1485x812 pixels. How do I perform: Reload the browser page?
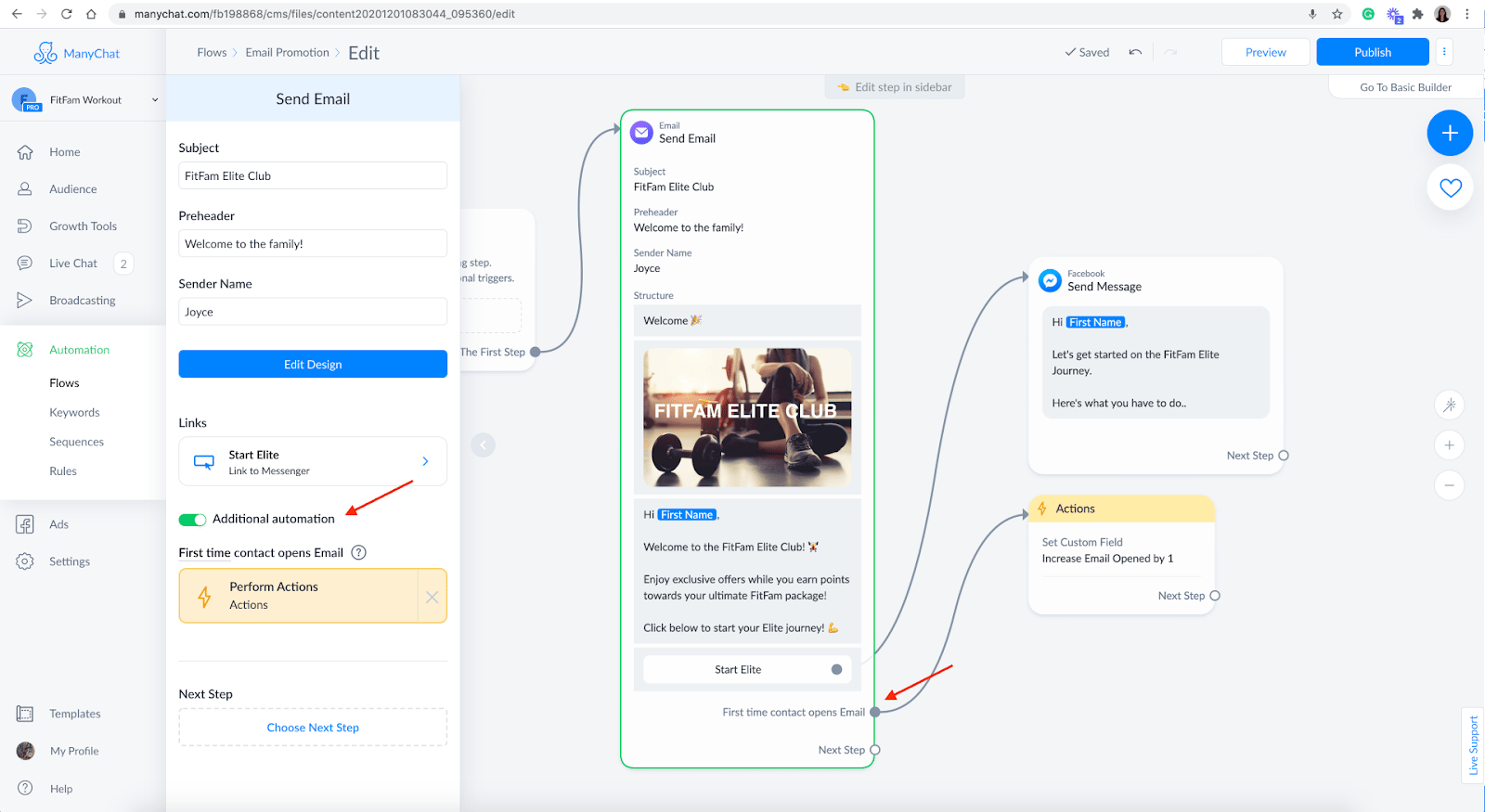[66, 14]
